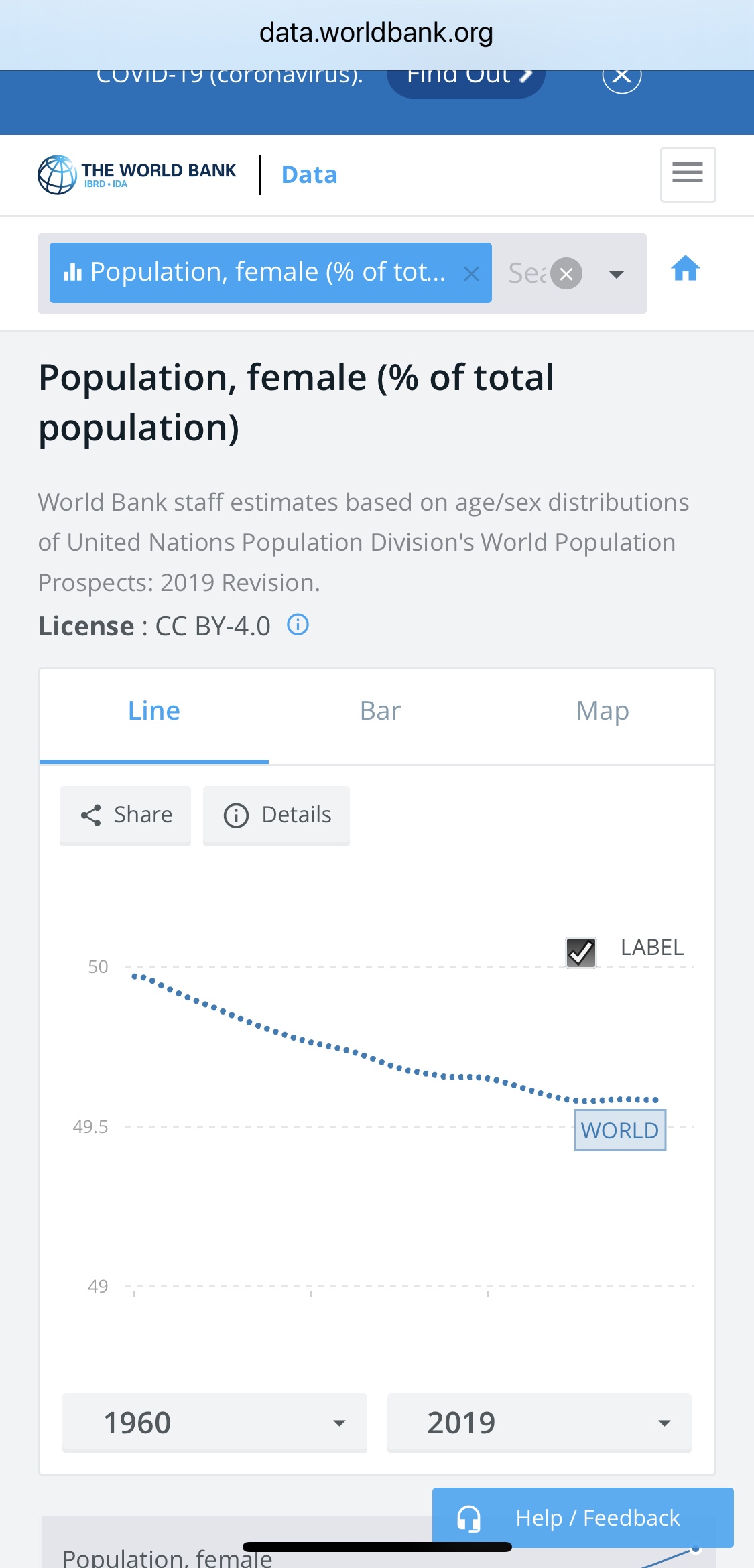754x1568 pixels.
Task: Uncheck the LABEL checkbox
Action: (581, 952)
